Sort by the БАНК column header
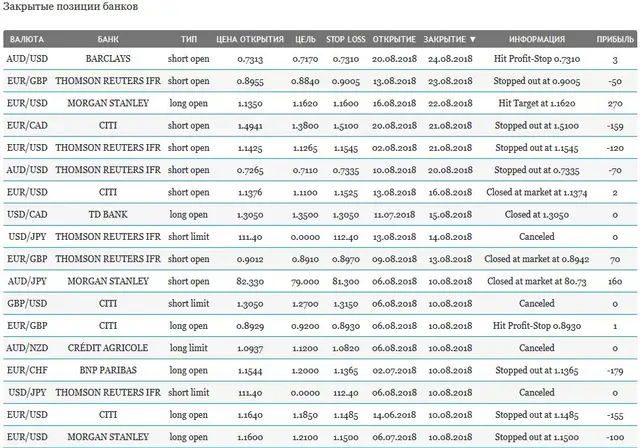This screenshot has width=640, height=448. coord(108,40)
